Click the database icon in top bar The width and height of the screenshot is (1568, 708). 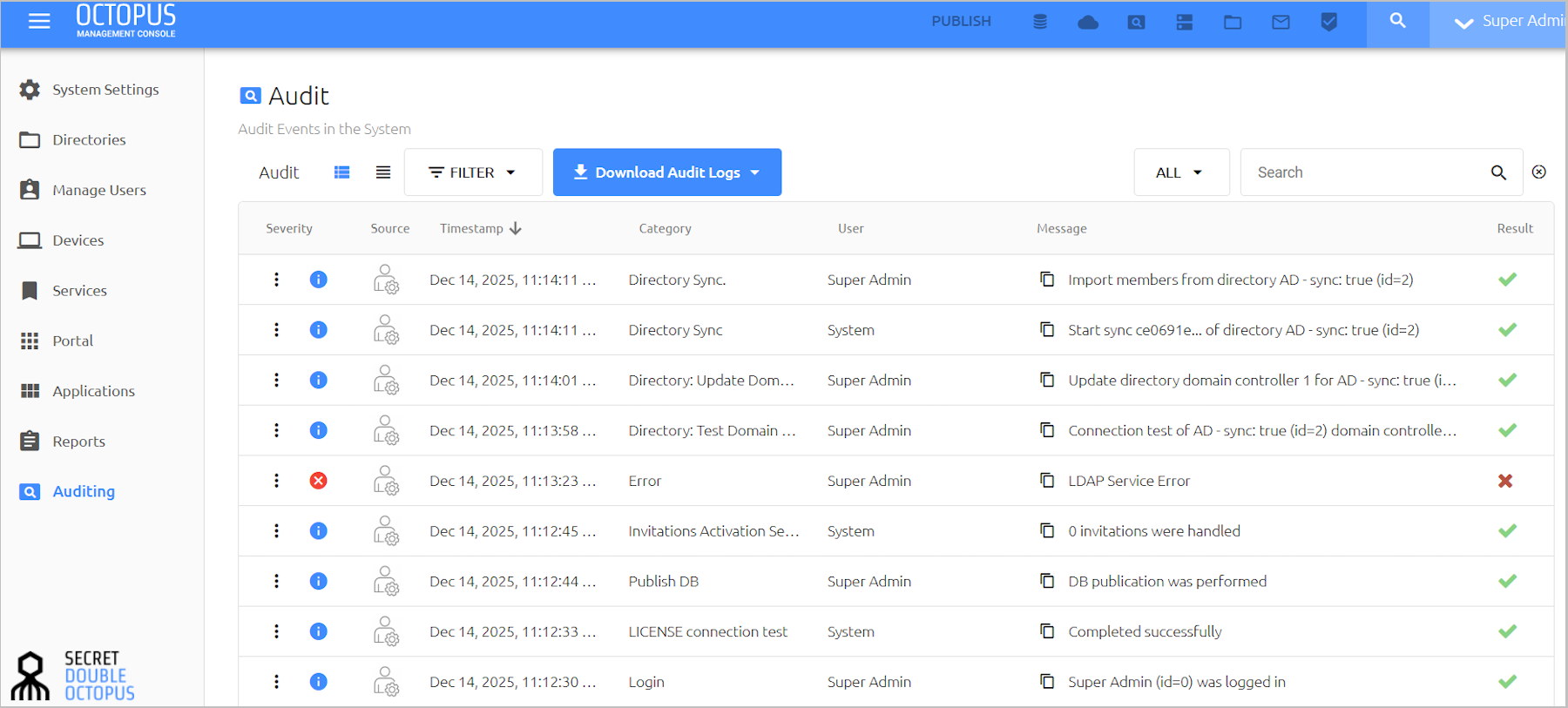(1040, 22)
